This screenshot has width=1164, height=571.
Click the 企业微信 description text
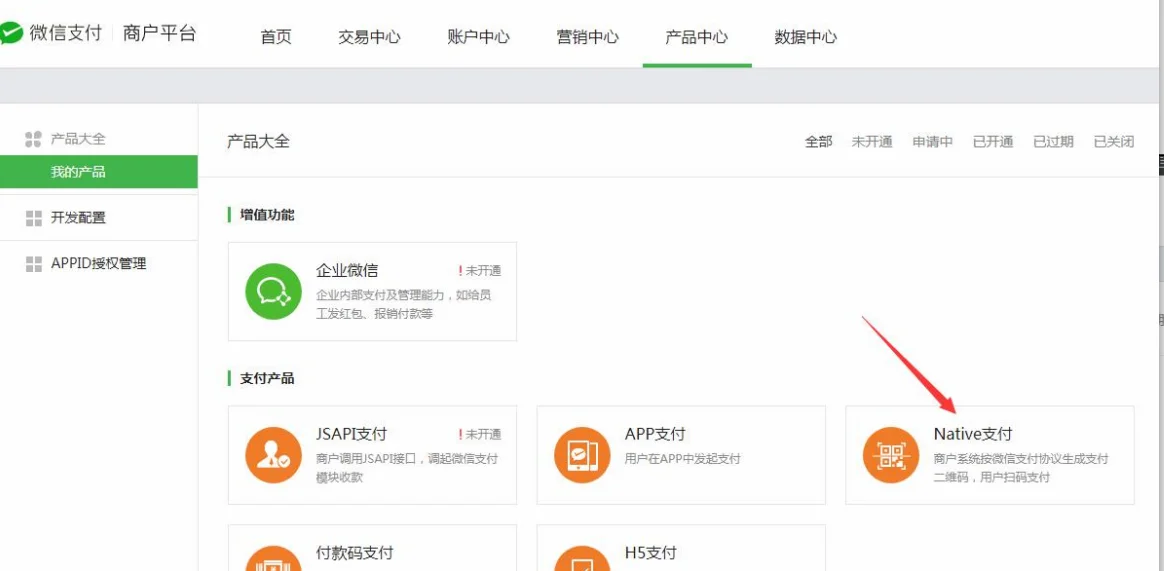click(404, 304)
